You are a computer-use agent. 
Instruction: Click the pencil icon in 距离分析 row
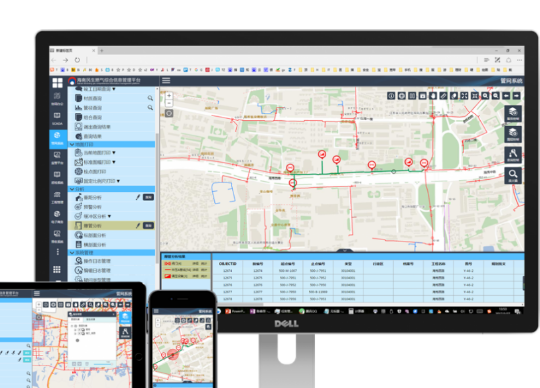pos(138,197)
